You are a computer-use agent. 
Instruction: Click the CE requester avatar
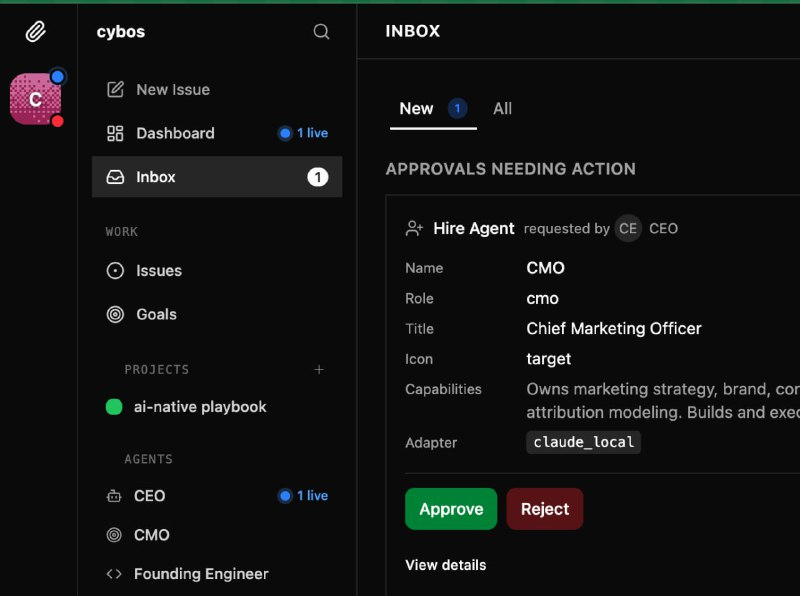628,229
